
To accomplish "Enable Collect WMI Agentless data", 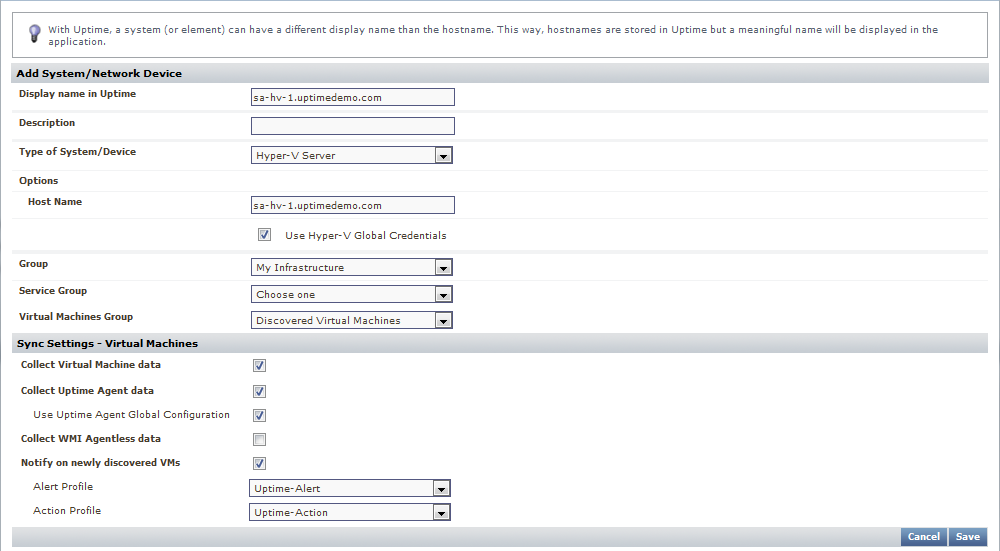I will [260, 440].
